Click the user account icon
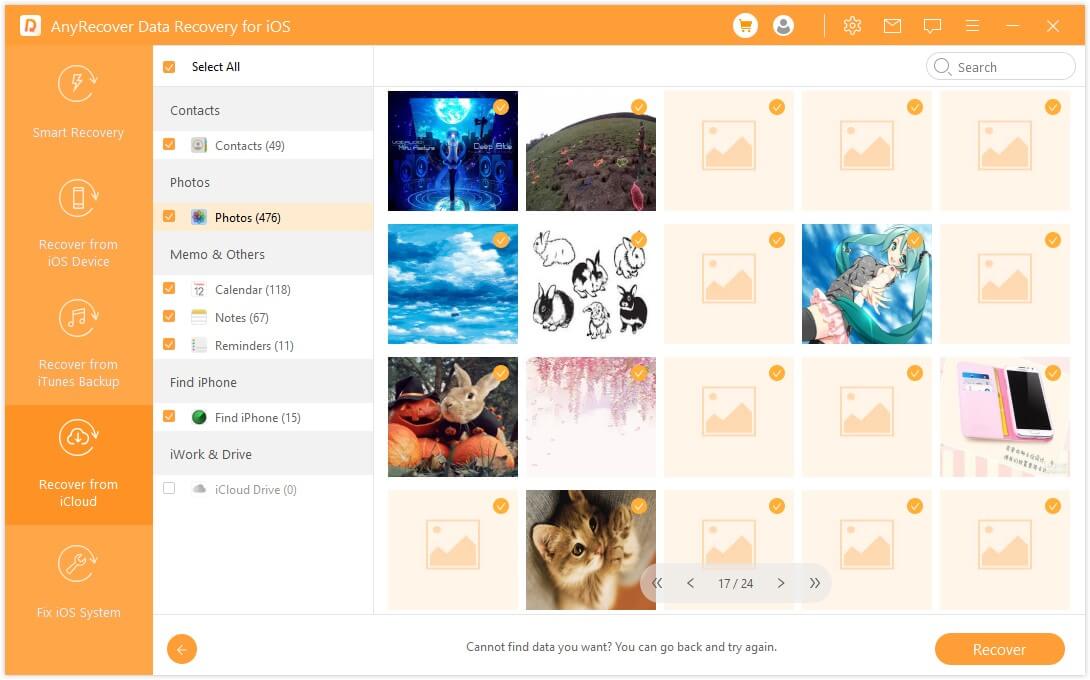Screen dimensions: 1090x680 click(783, 26)
